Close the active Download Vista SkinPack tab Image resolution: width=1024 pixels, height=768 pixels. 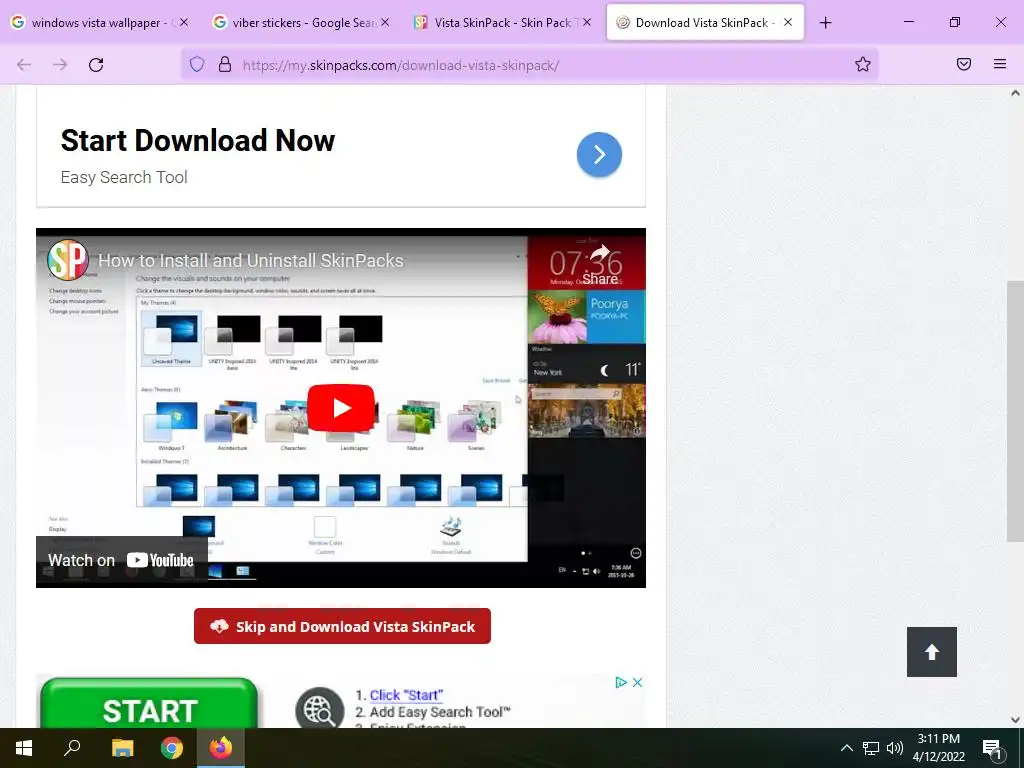(788, 22)
